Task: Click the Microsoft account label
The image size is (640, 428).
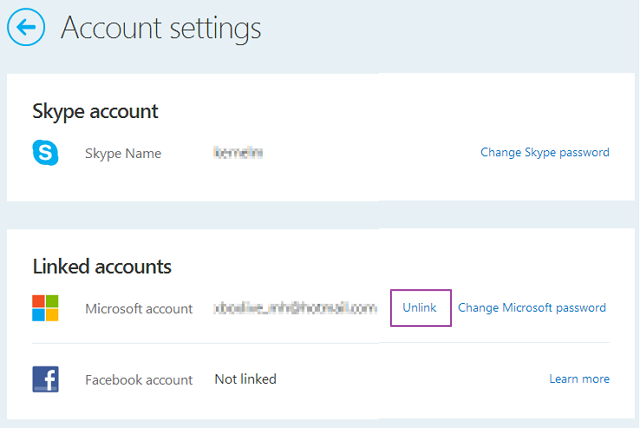Action: coord(139,309)
